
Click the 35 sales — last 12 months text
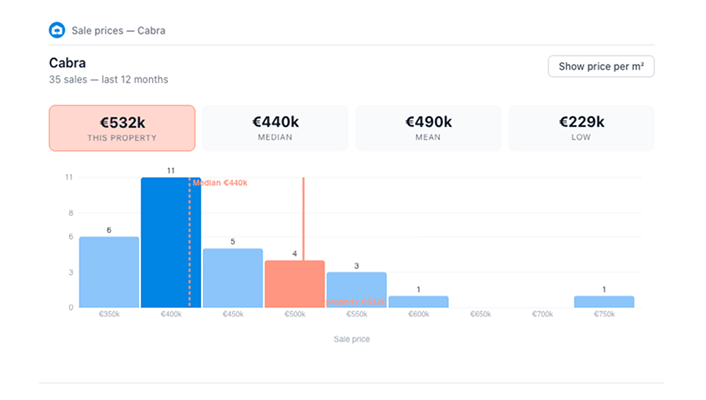(108, 79)
